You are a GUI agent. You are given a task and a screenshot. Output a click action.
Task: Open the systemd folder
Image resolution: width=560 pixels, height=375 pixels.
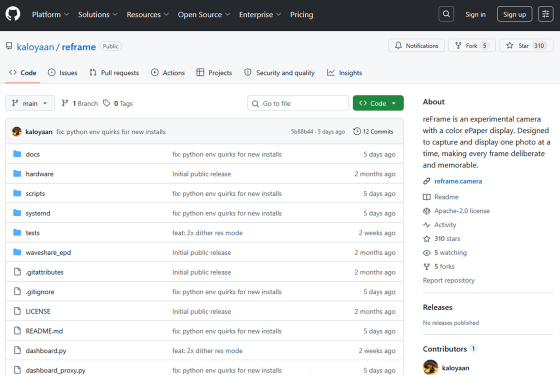[38, 213]
